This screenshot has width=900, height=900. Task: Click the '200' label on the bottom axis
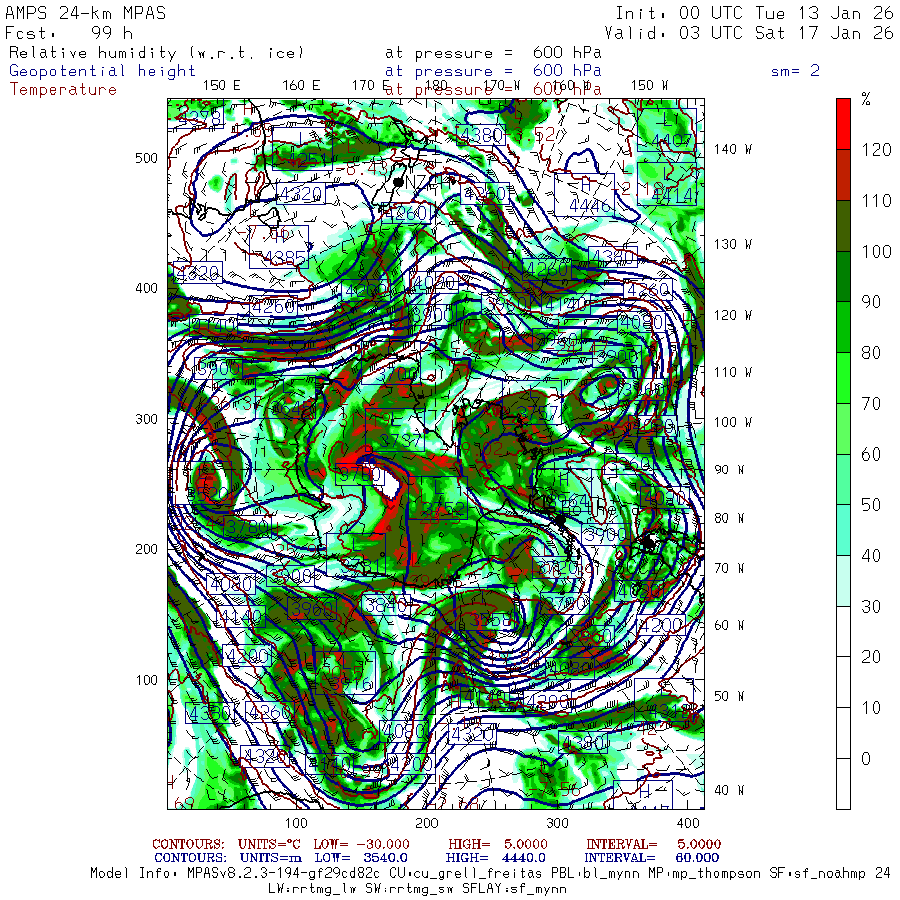(426, 823)
